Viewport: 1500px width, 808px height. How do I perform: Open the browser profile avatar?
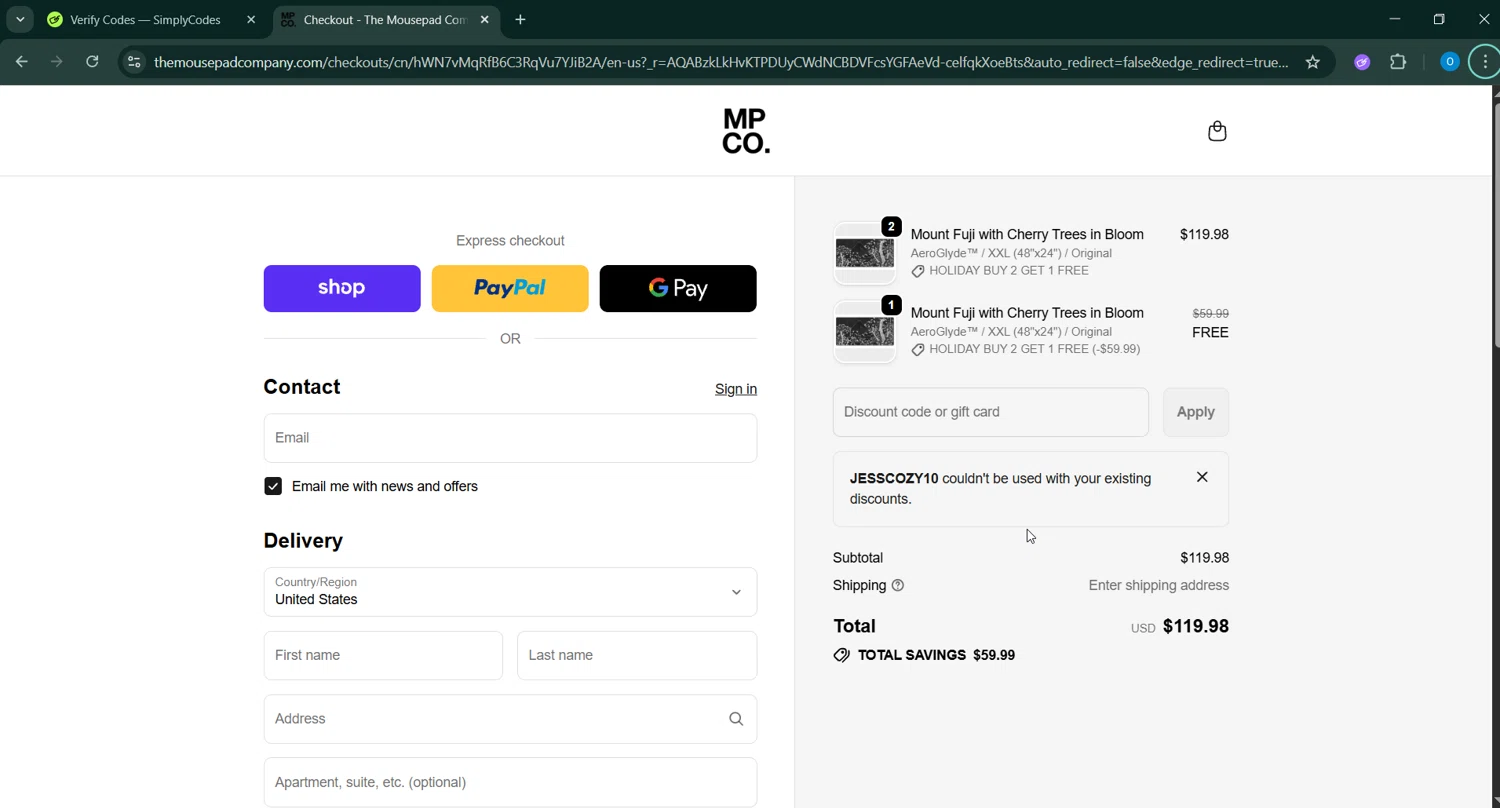coord(1449,62)
